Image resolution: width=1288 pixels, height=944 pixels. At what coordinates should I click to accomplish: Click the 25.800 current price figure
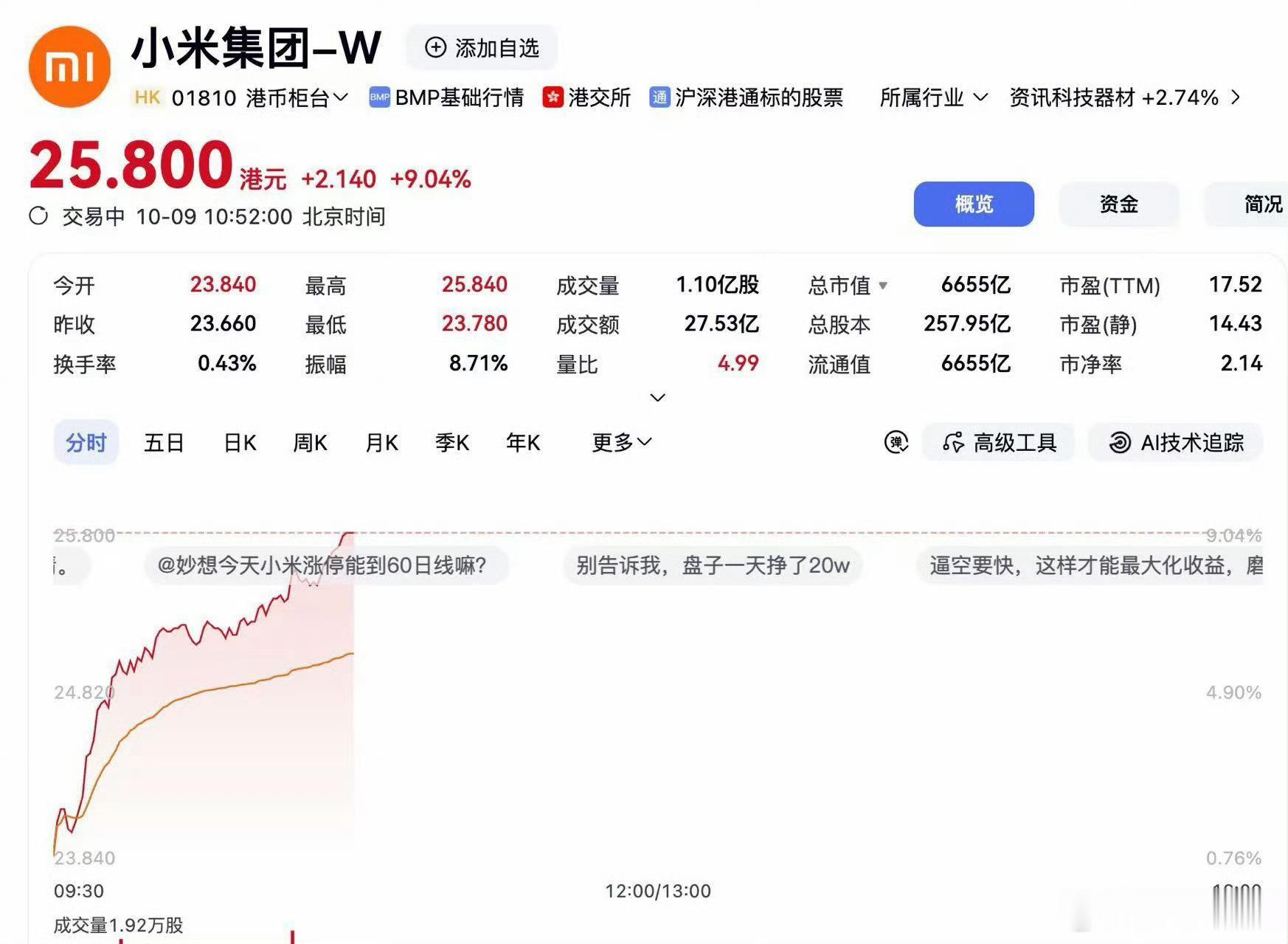pos(131,164)
